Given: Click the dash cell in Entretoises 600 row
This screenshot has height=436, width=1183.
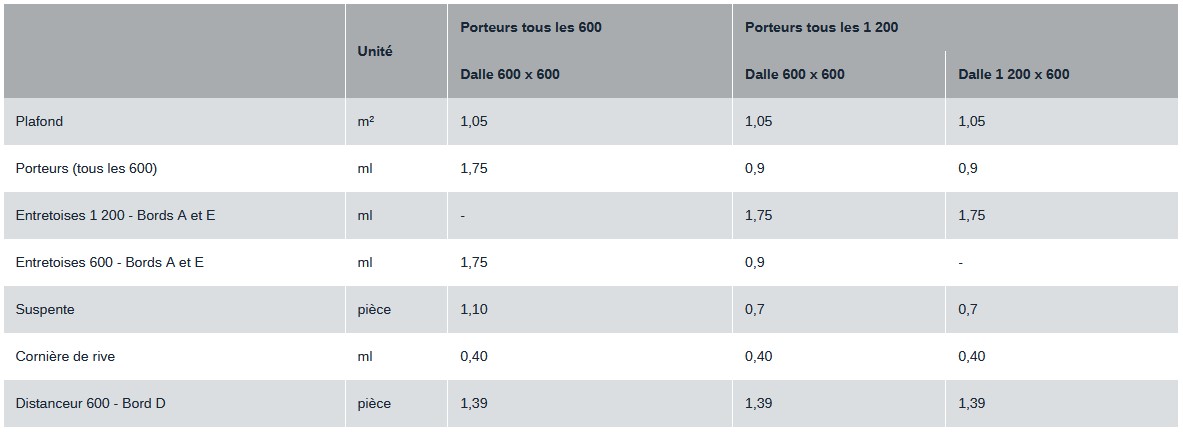Looking at the screenshot, I should (961, 262).
